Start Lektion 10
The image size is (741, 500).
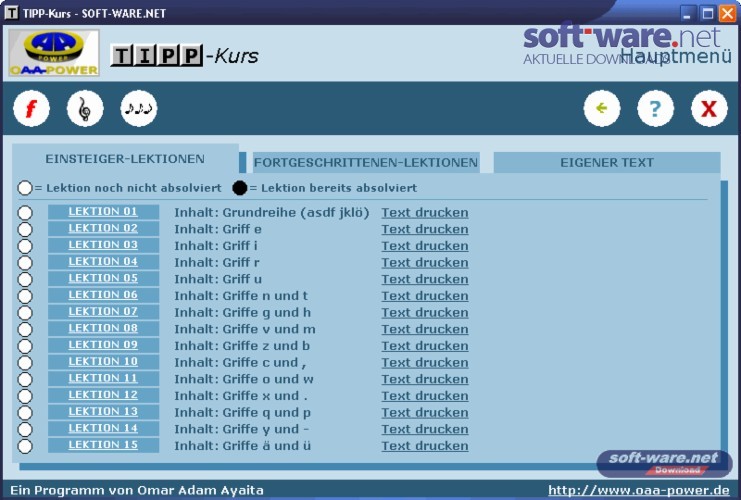(103, 362)
